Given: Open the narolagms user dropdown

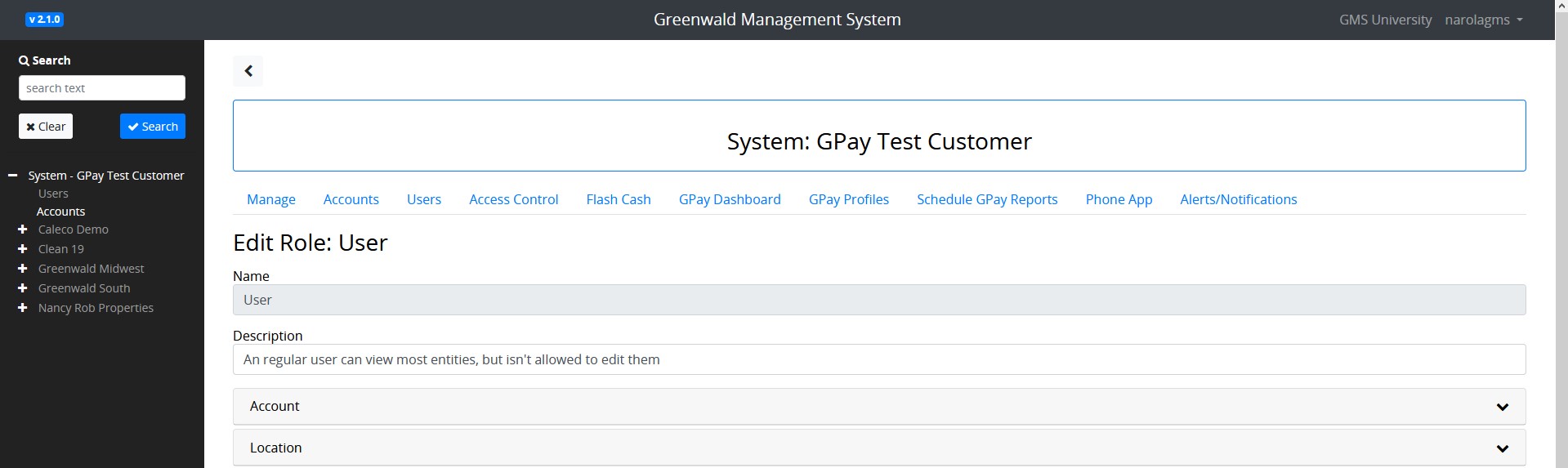Looking at the screenshot, I should coord(1483,20).
